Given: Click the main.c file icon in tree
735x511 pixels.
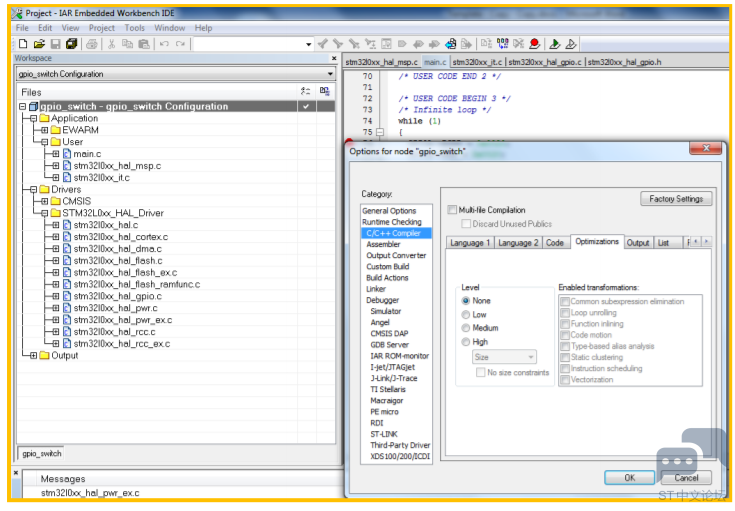Looking at the screenshot, I should [67, 154].
